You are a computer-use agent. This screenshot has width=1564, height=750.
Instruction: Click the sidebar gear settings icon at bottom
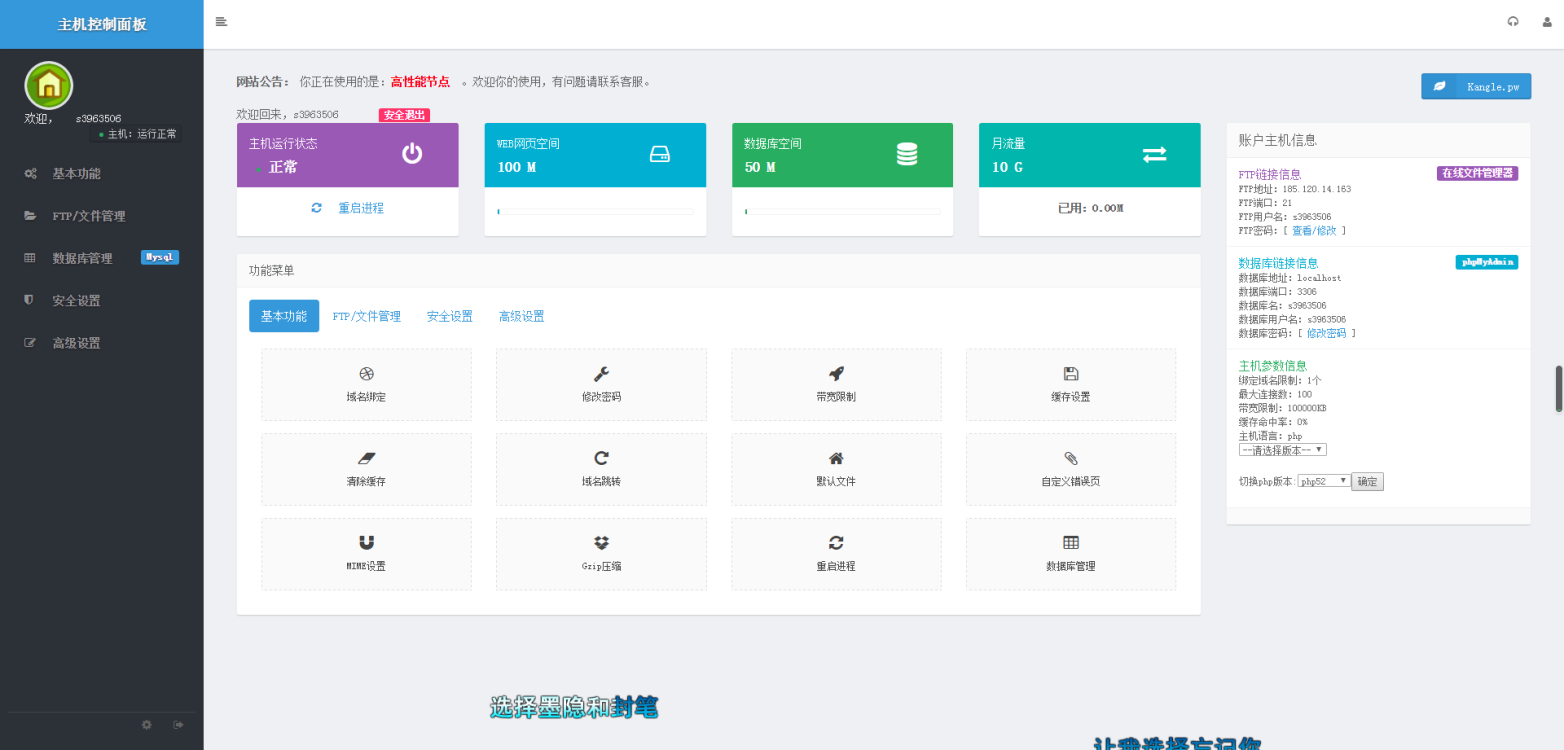pyautogui.click(x=147, y=725)
